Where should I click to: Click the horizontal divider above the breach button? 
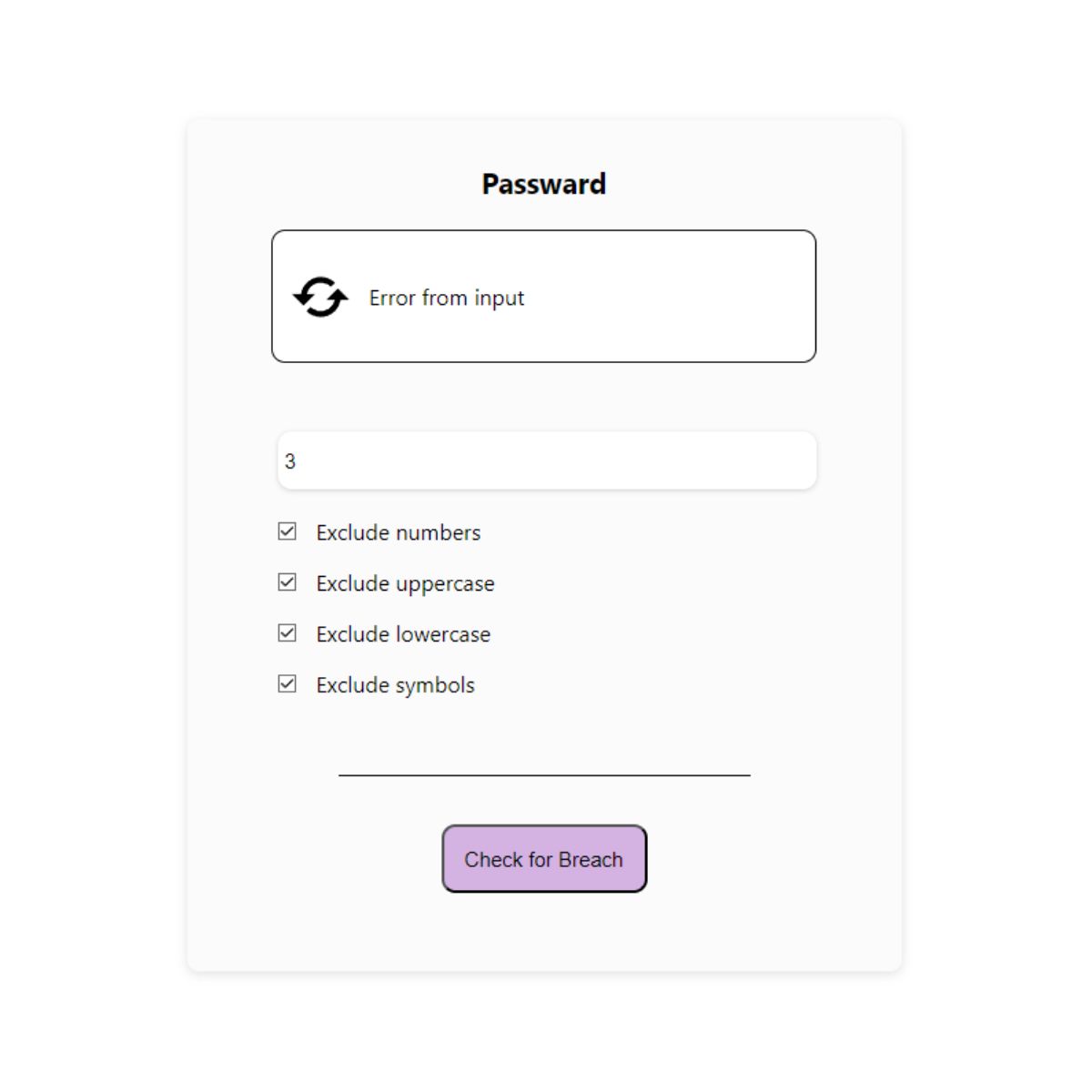544,775
